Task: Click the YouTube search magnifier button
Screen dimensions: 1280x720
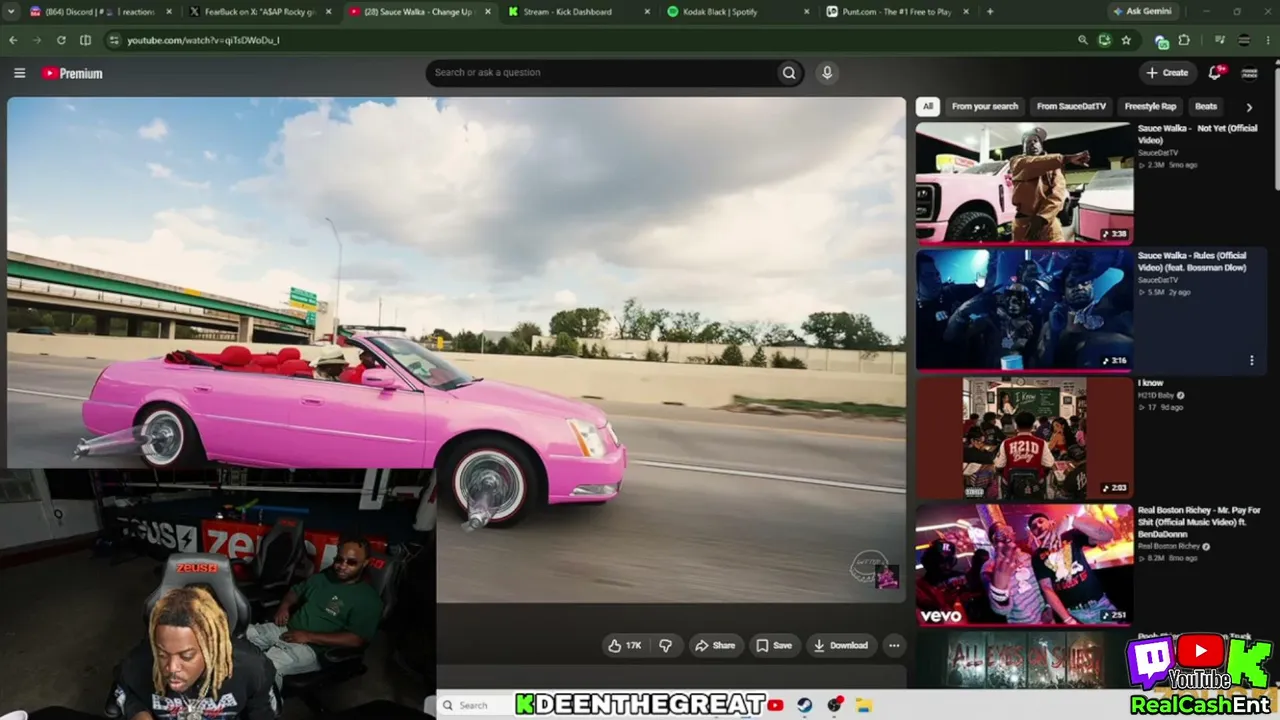Action: click(789, 73)
